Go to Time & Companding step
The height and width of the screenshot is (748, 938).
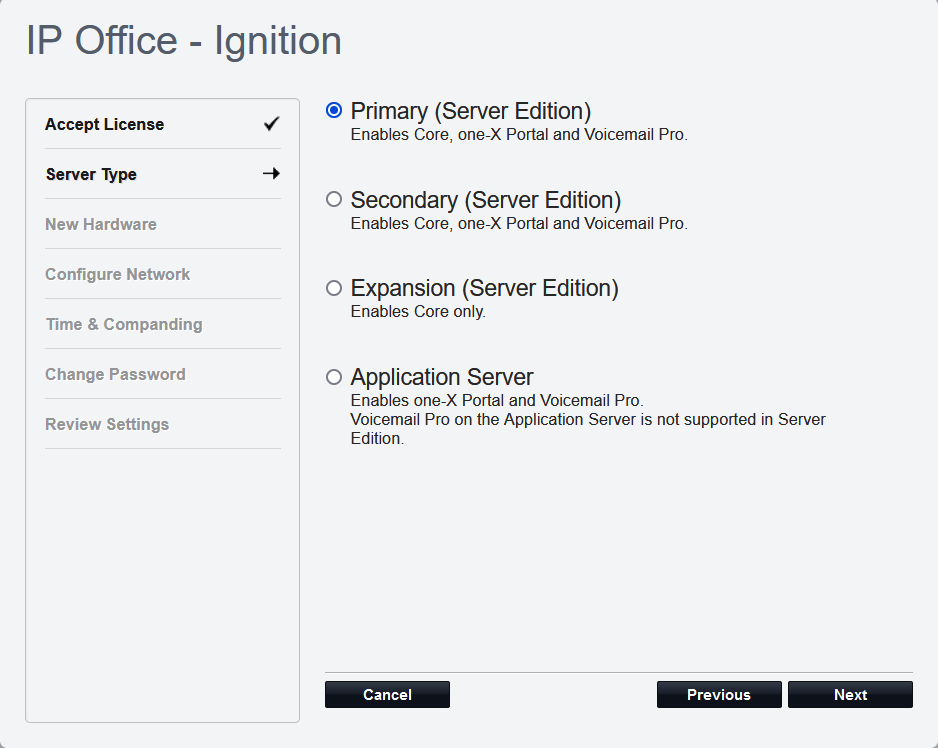tap(163, 324)
